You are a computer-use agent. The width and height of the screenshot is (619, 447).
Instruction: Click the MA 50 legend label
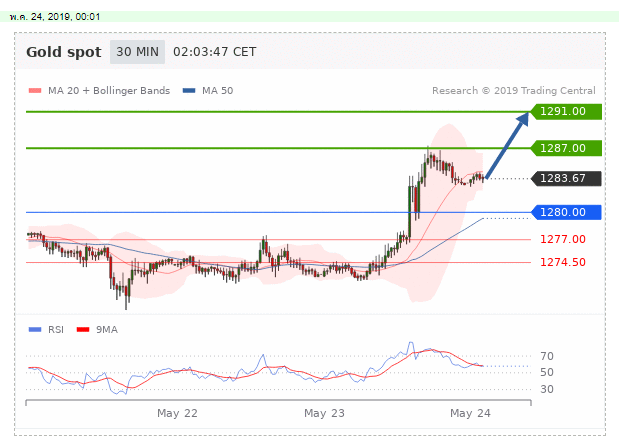pyautogui.click(x=218, y=91)
